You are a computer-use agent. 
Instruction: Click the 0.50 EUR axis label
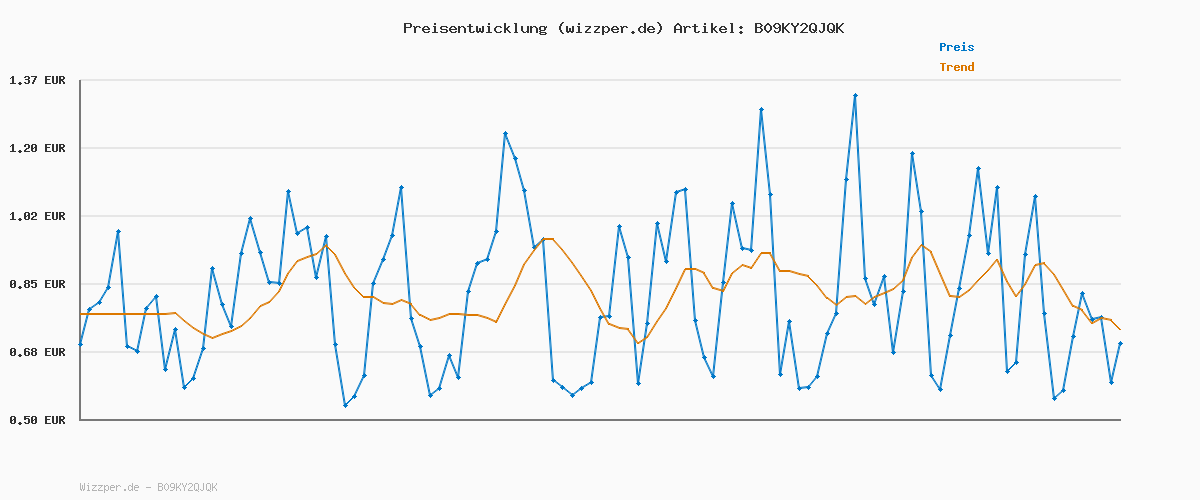point(37,420)
